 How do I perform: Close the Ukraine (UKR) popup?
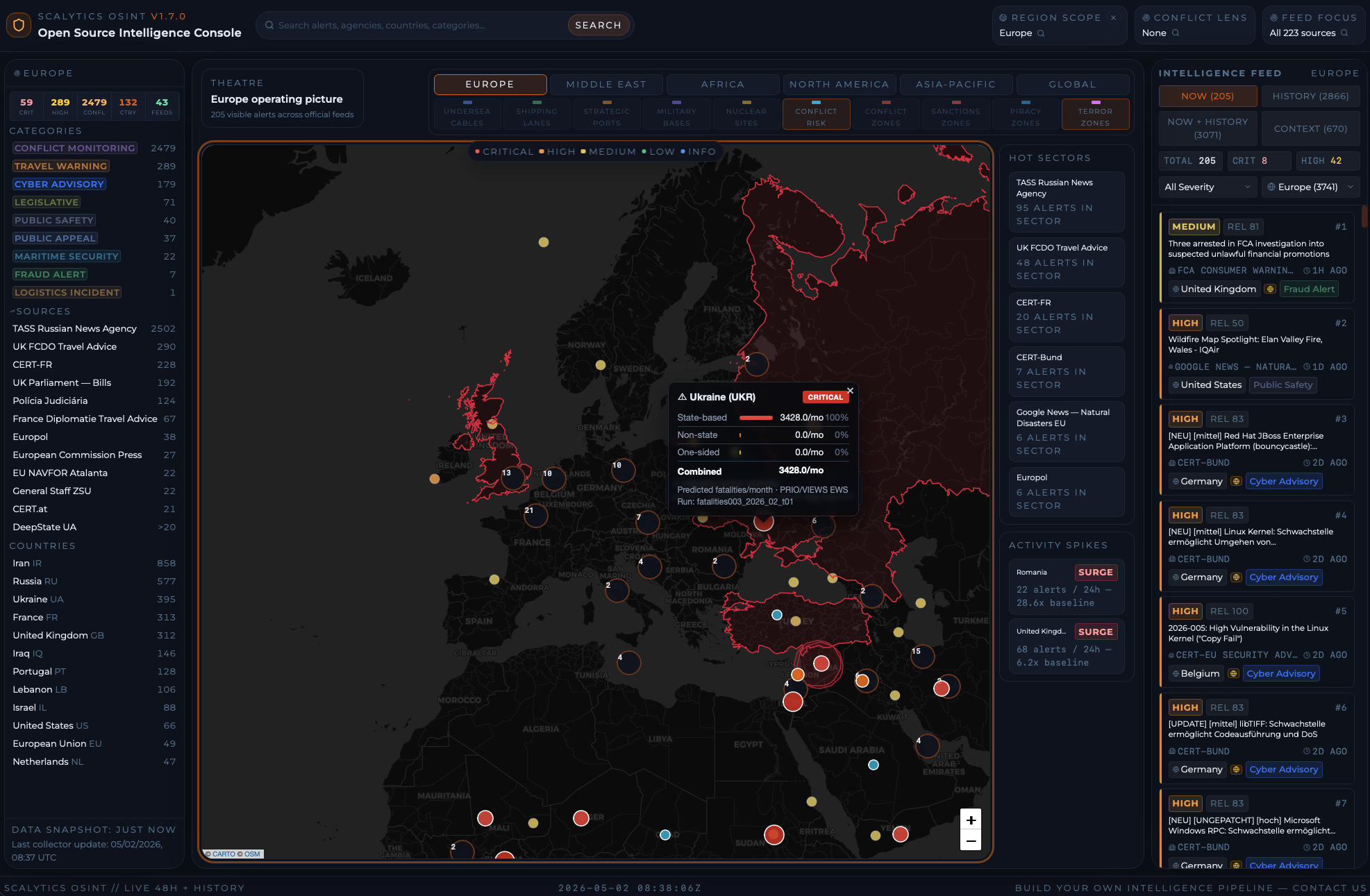[850, 391]
